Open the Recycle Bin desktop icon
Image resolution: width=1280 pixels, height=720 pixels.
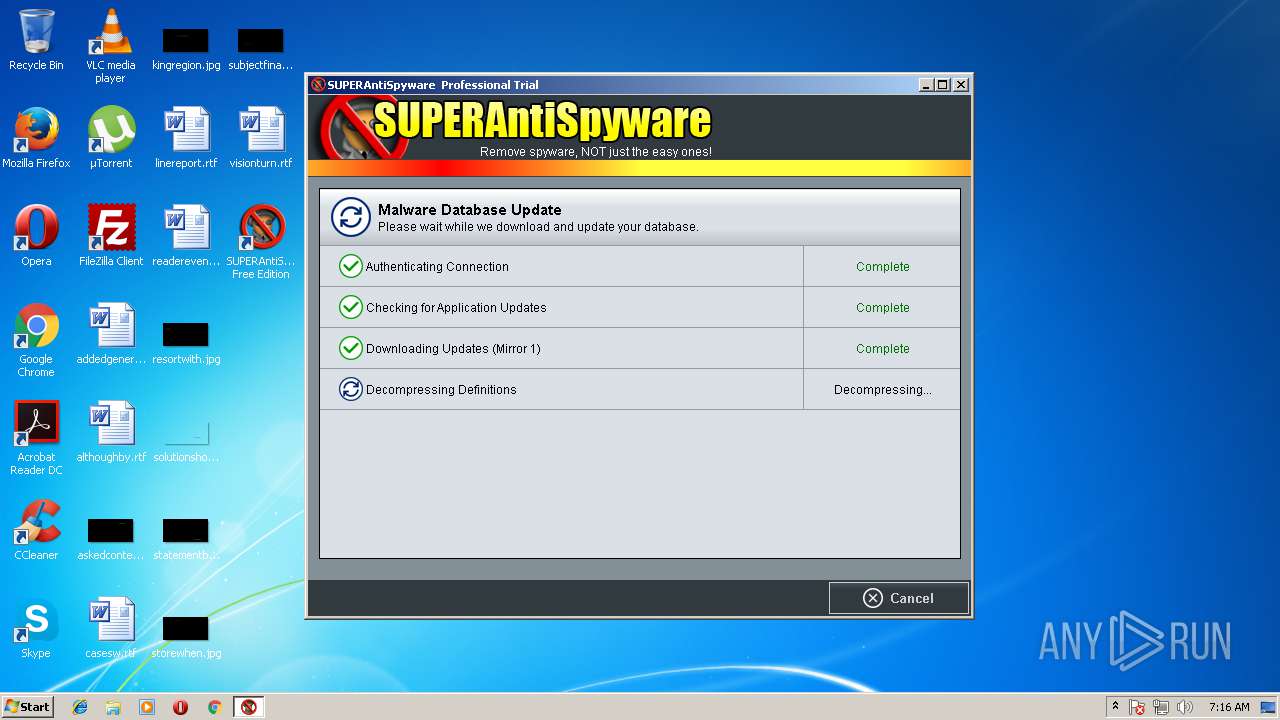click(x=36, y=41)
